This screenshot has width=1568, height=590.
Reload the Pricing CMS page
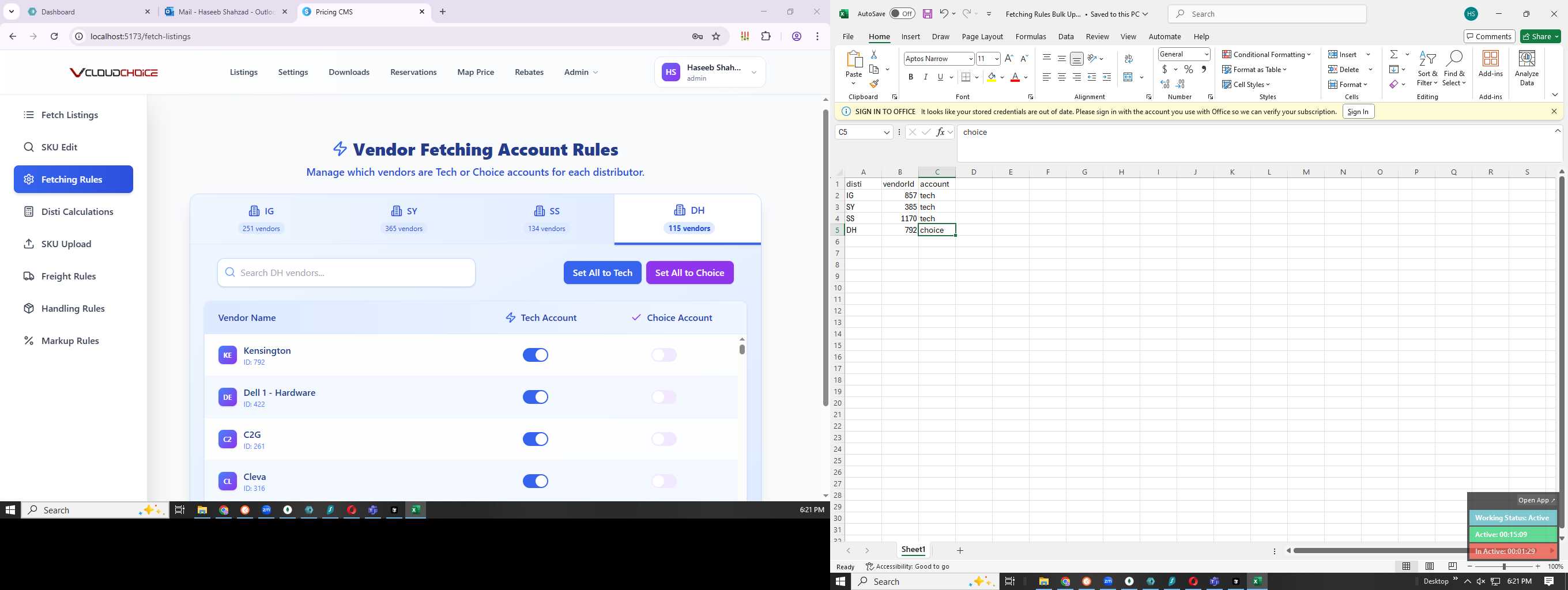tap(54, 36)
